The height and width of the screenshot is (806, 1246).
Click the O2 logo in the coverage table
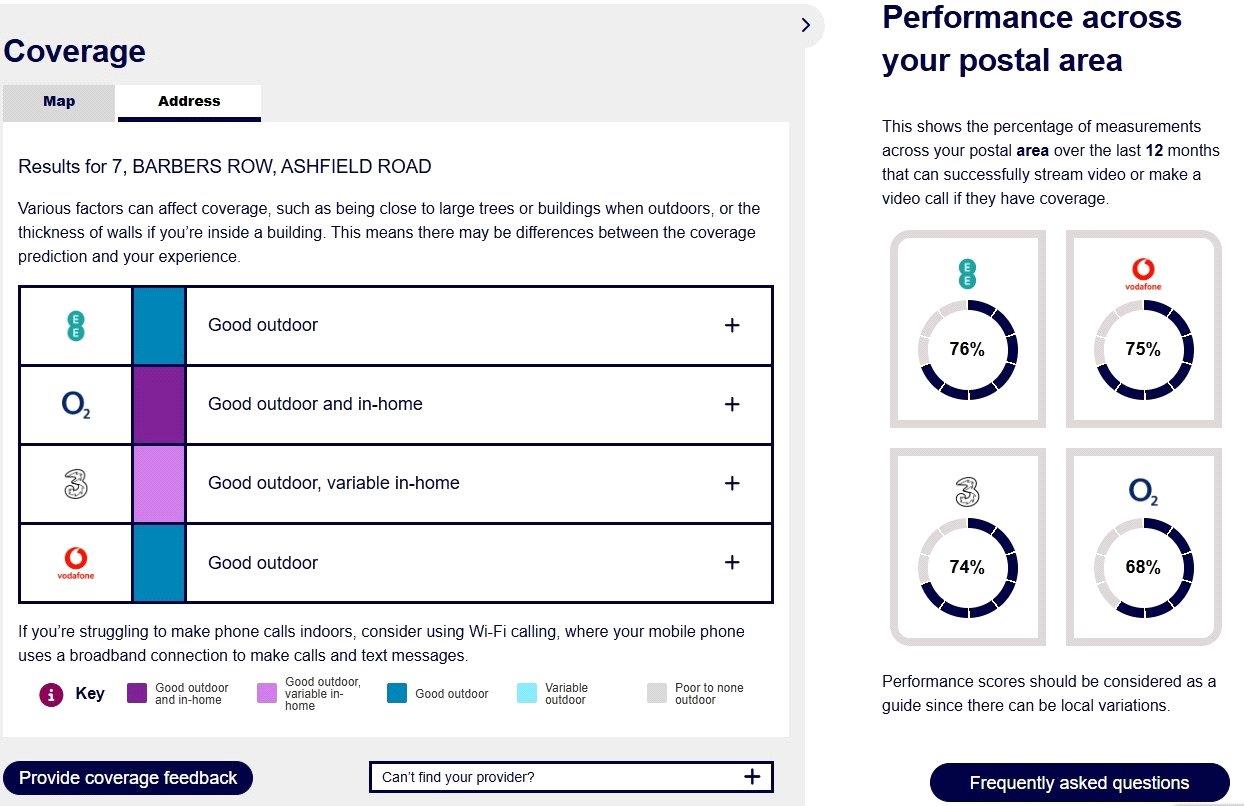click(x=76, y=404)
